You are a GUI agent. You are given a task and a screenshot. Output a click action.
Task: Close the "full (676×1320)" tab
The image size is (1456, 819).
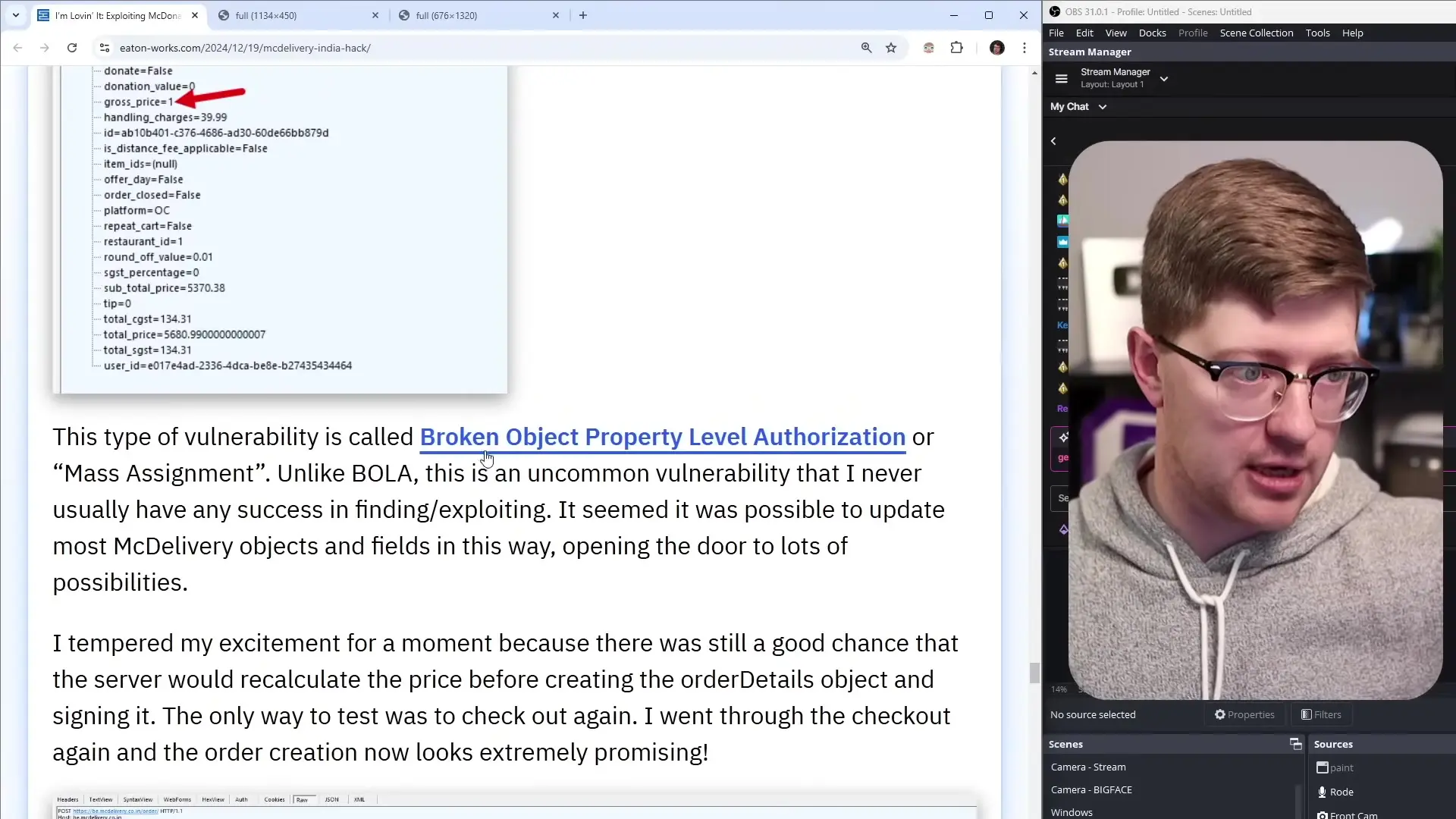tap(556, 15)
